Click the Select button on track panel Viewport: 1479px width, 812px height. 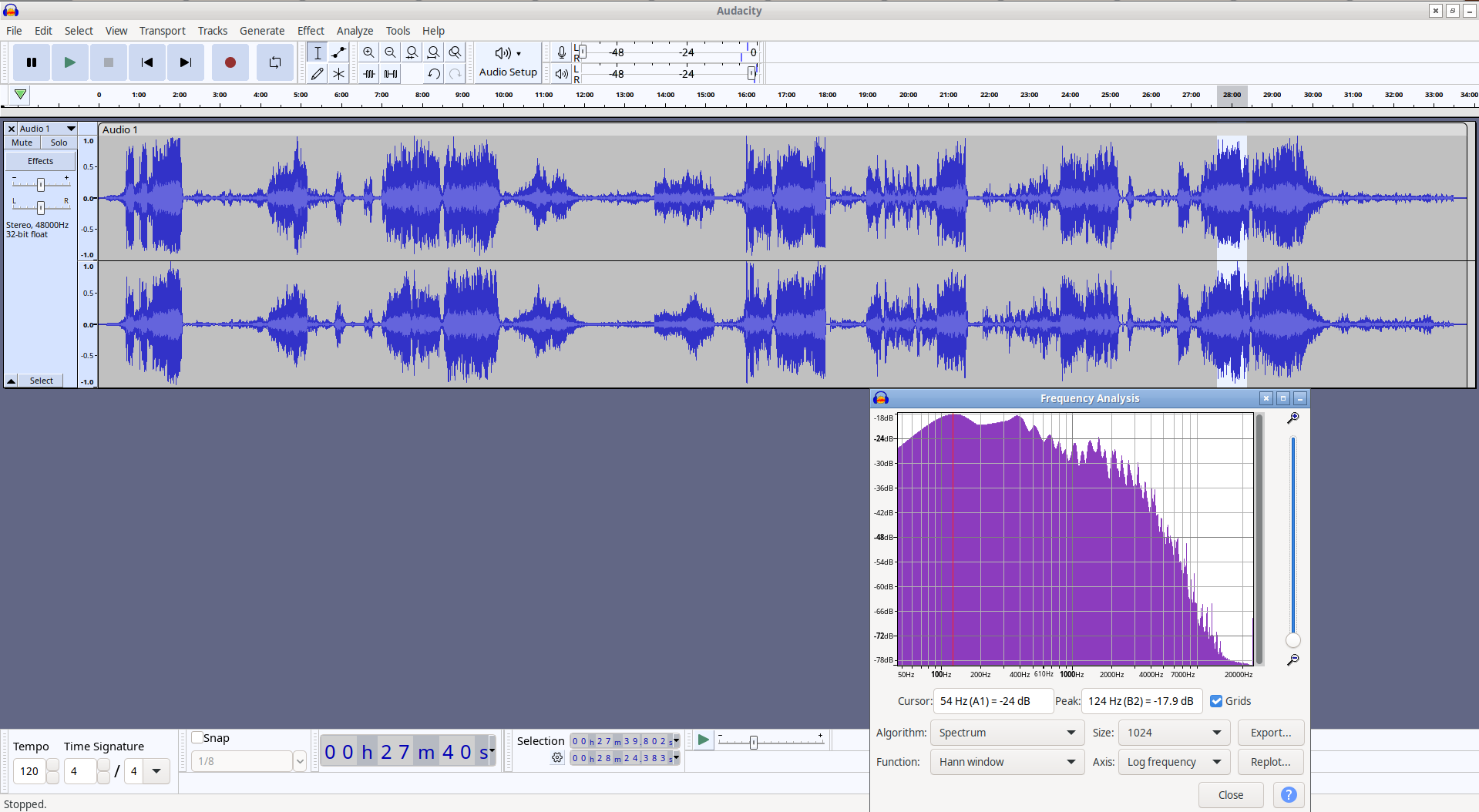coord(42,381)
